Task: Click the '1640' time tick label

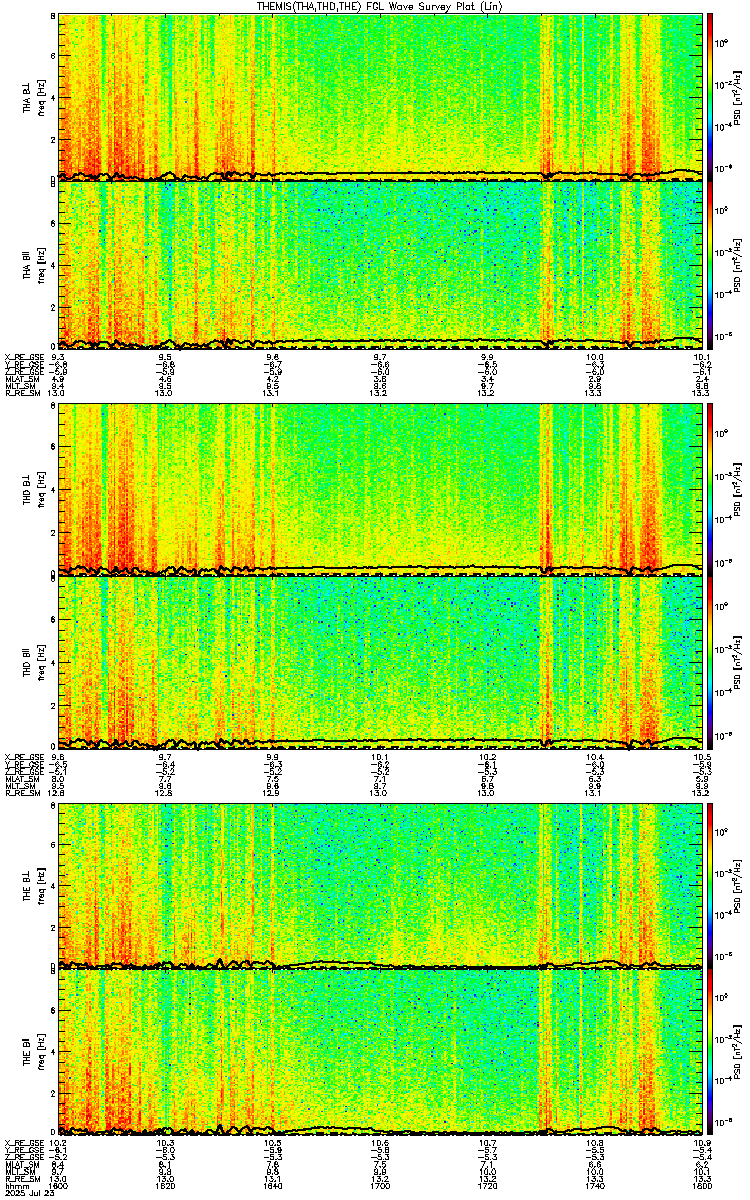Action: pyautogui.click(x=273, y=1185)
